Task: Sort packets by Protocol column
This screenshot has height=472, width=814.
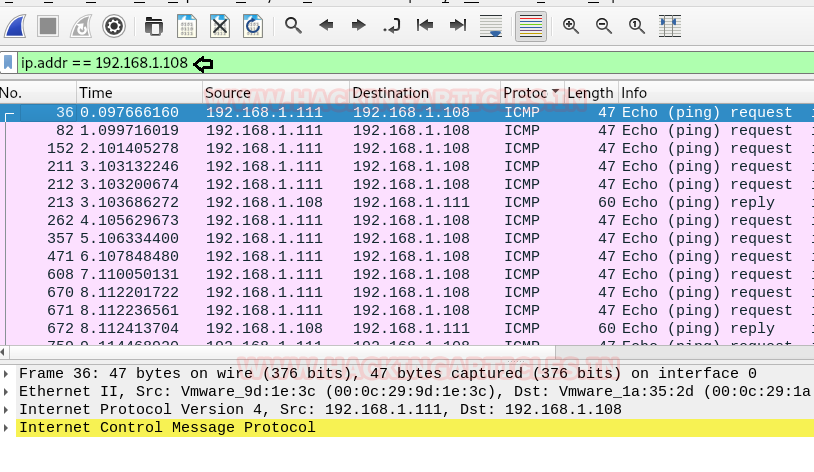Action: tap(532, 93)
